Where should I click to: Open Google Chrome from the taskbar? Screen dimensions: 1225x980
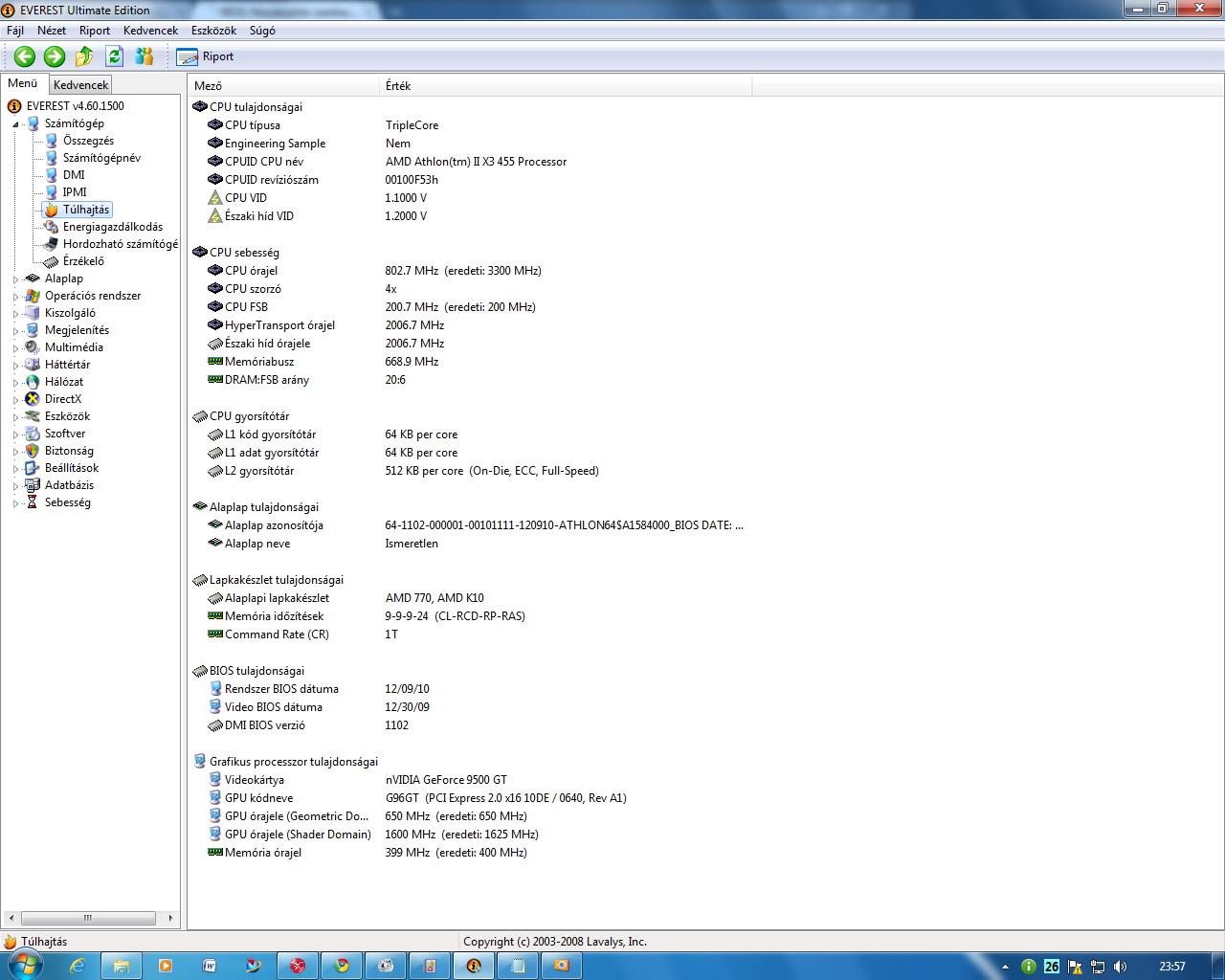(342, 966)
